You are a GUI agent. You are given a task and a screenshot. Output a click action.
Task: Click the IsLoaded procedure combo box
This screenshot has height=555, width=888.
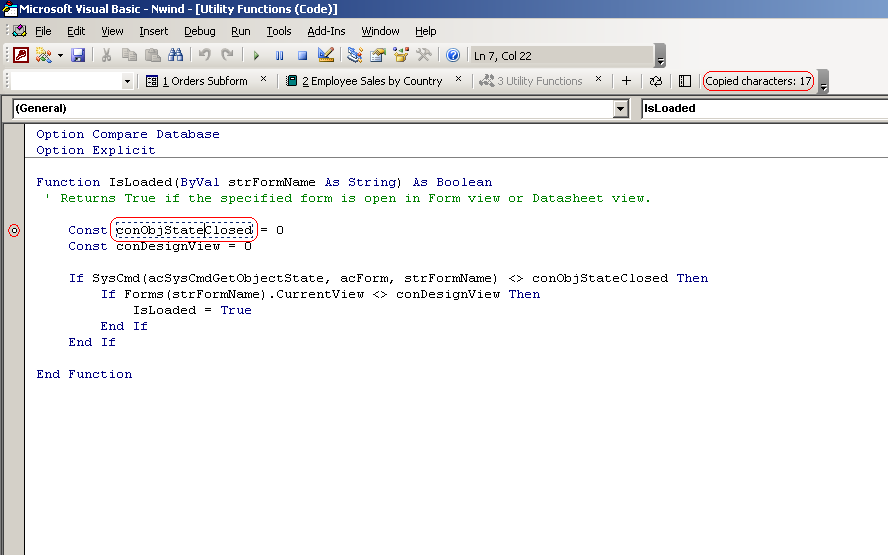tap(765, 109)
